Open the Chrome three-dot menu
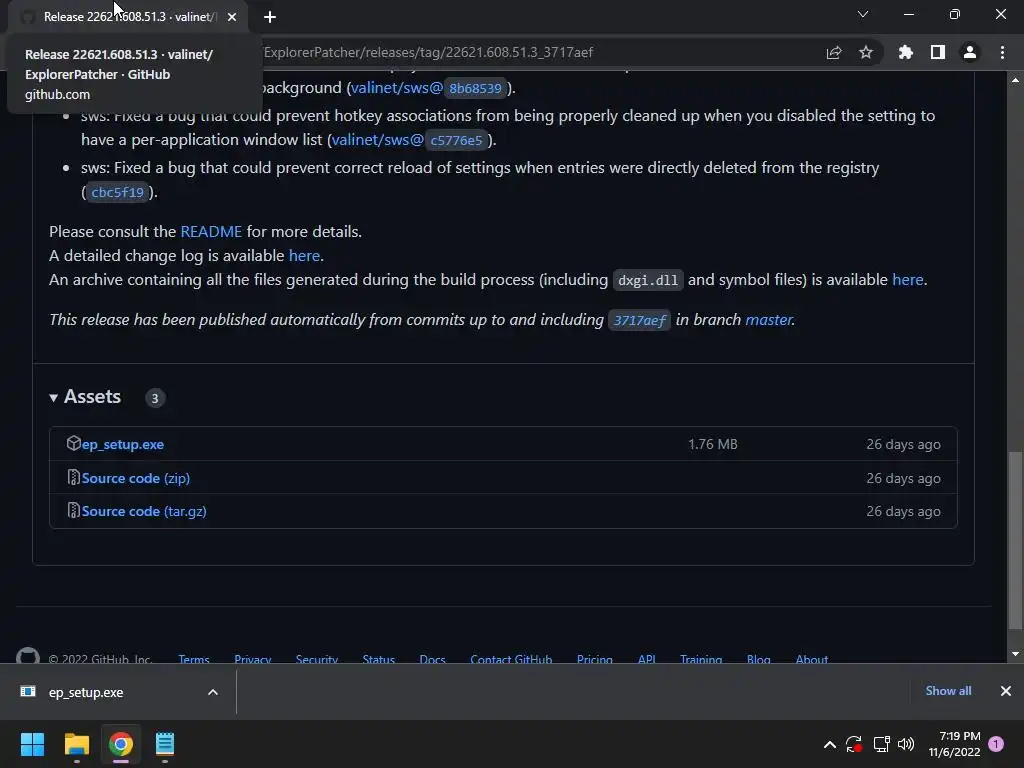The image size is (1024, 768). click(1002, 52)
